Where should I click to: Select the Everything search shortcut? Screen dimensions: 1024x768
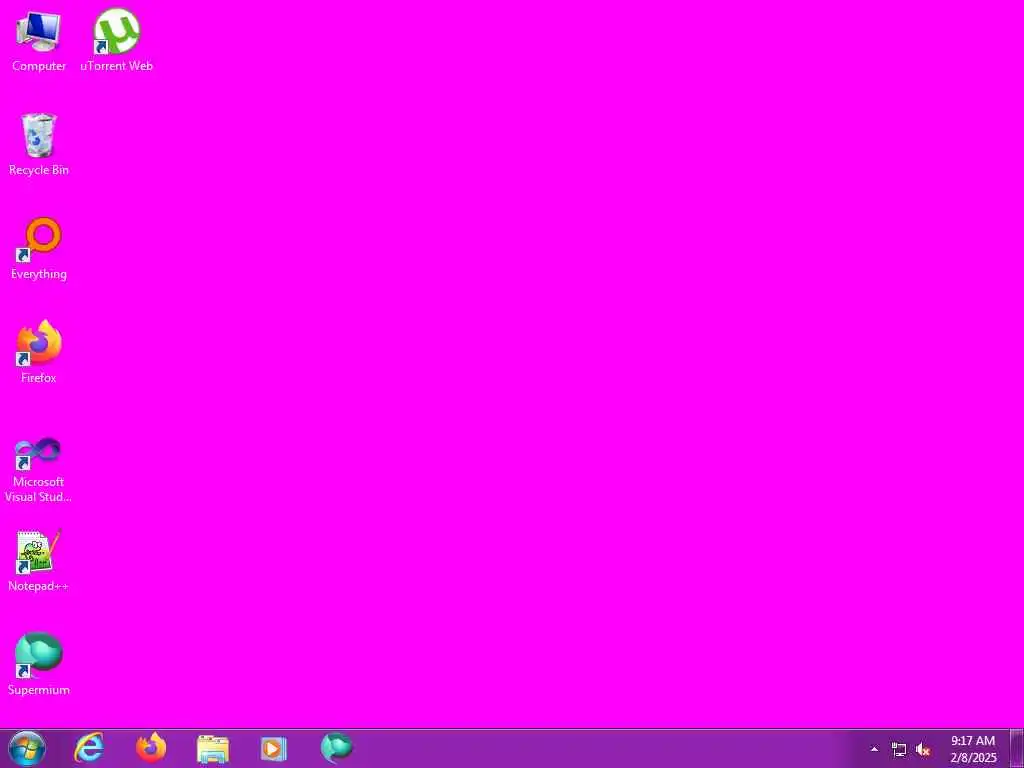coord(39,249)
